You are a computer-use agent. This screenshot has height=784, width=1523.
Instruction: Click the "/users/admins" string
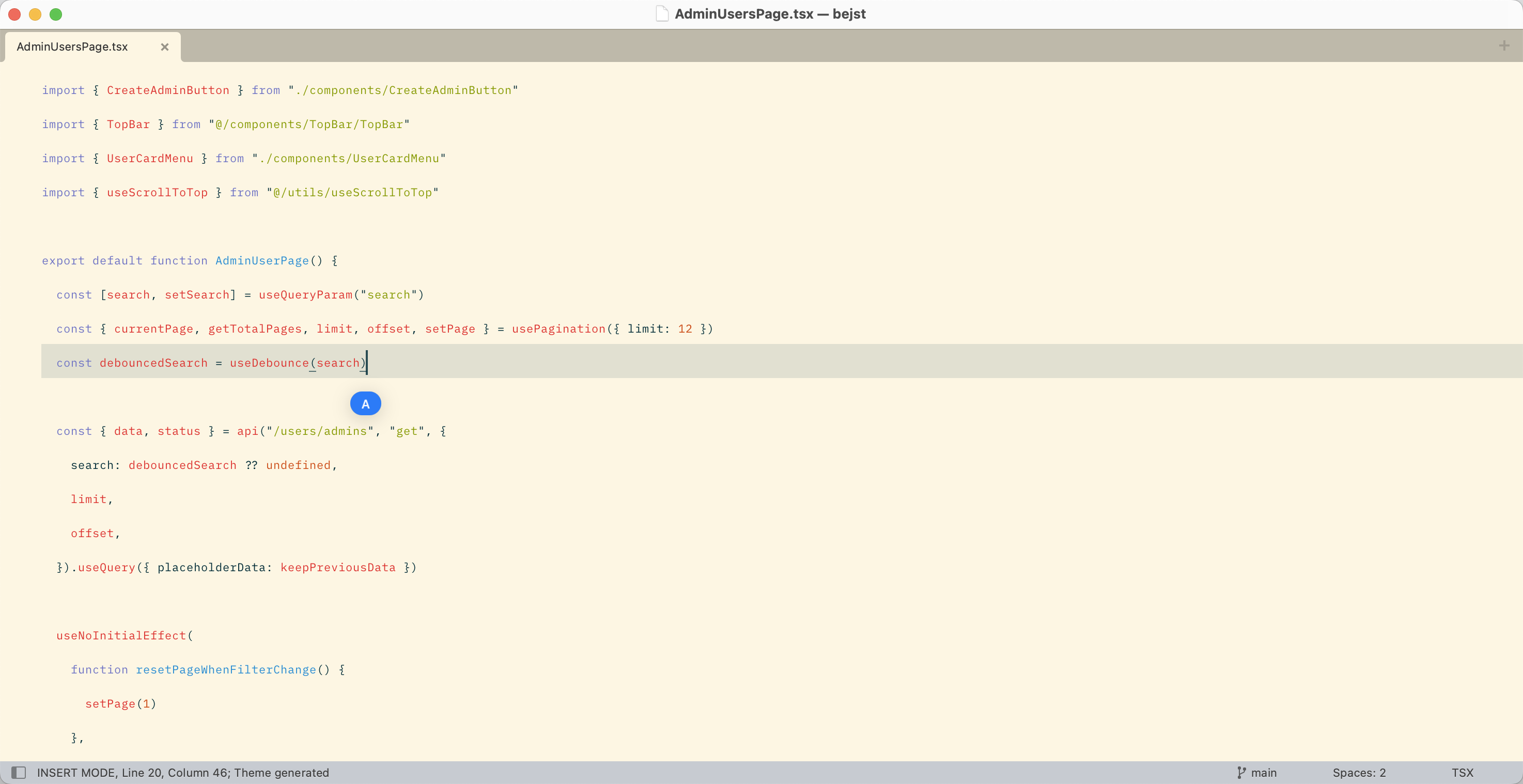[320, 431]
